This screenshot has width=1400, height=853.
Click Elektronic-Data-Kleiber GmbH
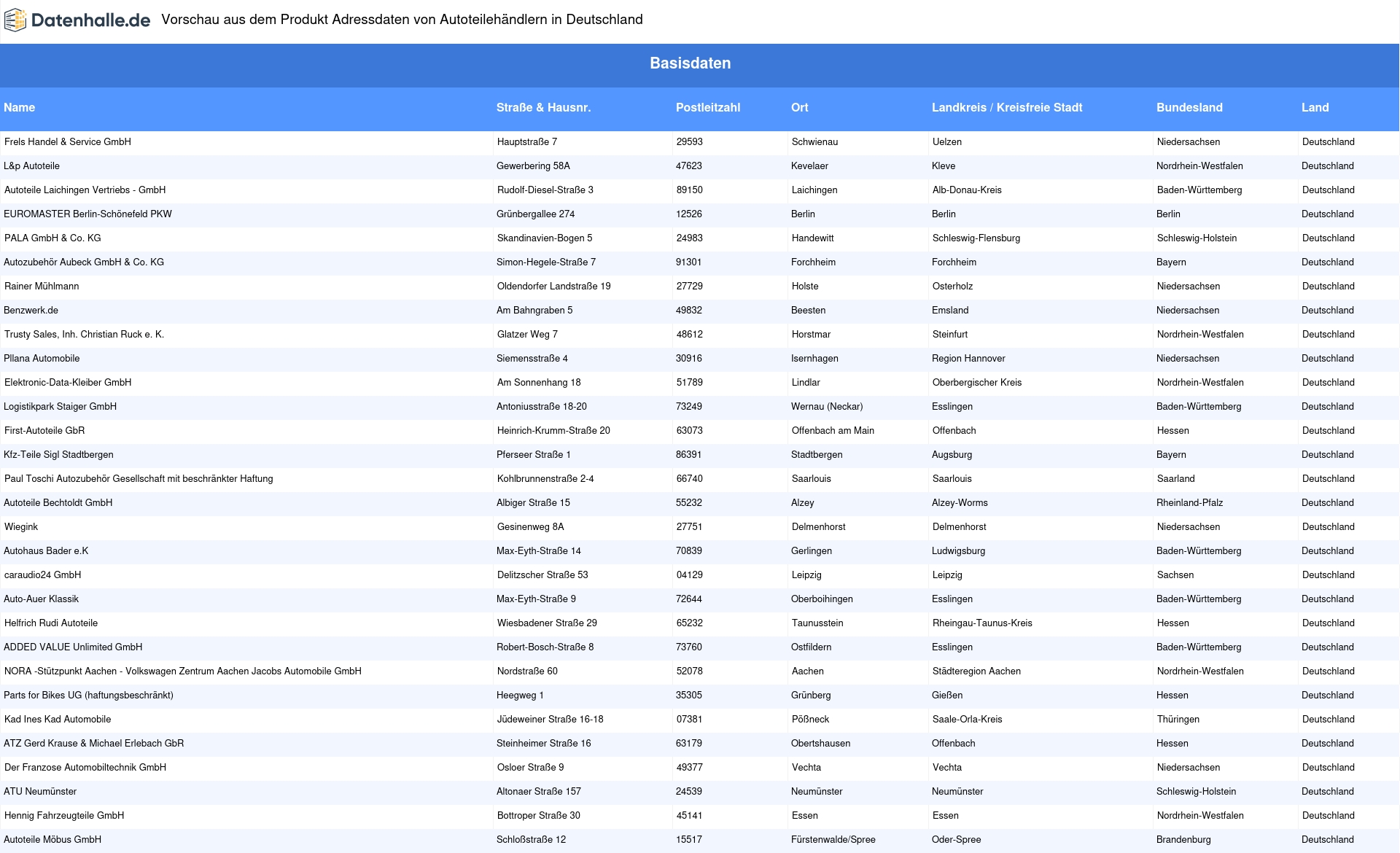click(68, 383)
